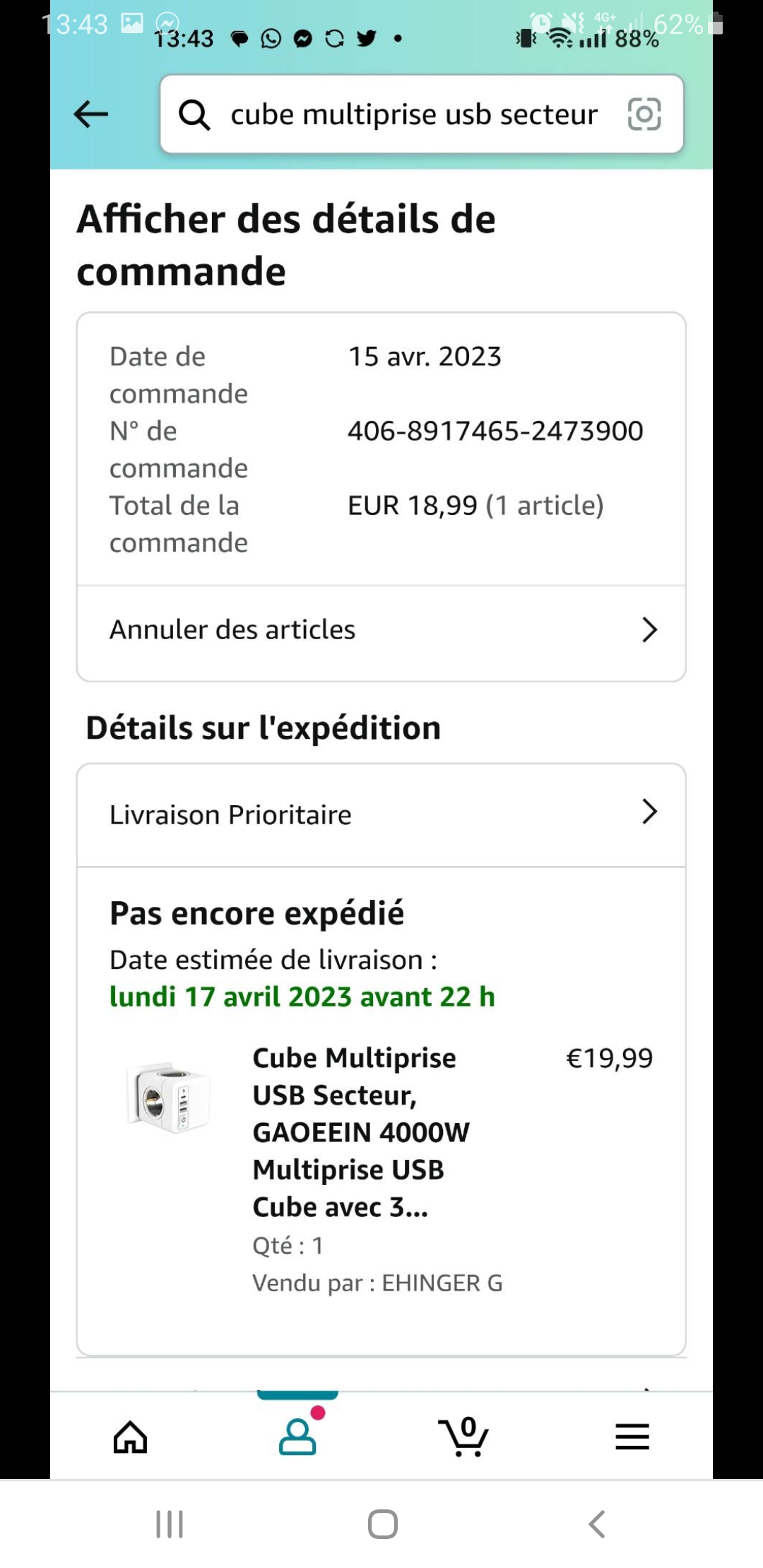Image resolution: width=763 pixels, height=1568 pixels.
Task: Tap the seller name EHINGER G
Action: (442, 1283)
